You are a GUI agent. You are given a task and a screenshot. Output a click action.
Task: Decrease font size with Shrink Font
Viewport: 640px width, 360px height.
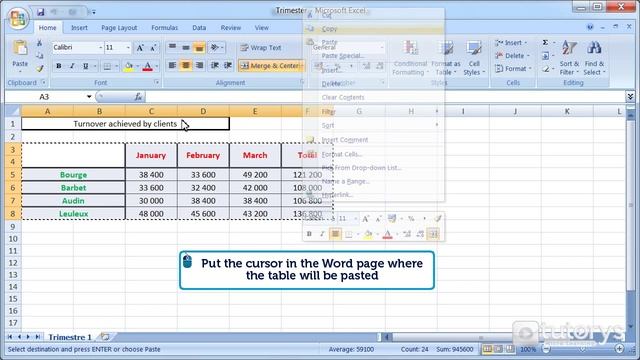153,48
